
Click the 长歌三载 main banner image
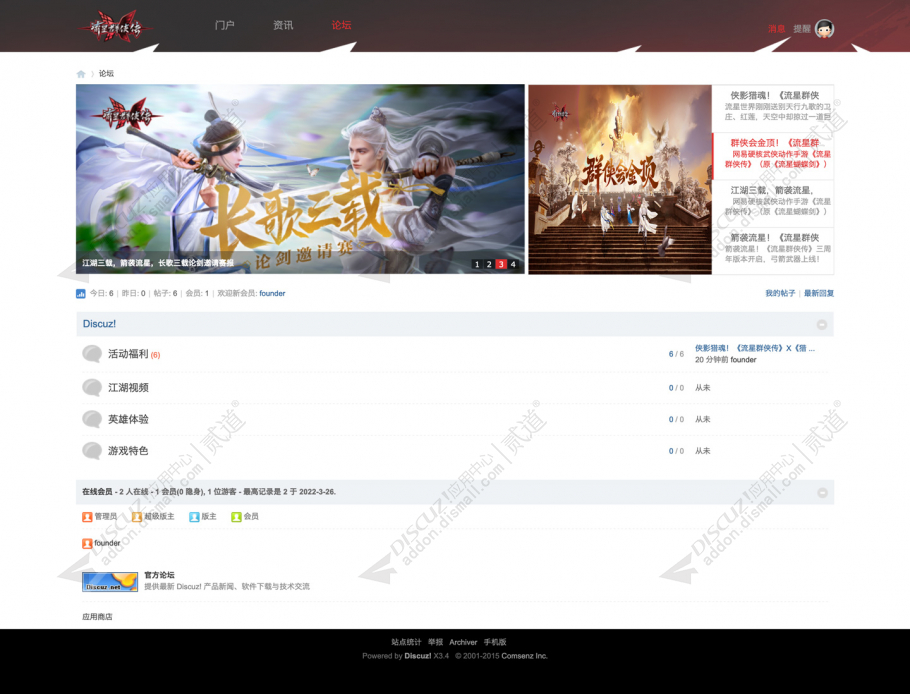[300, 179]
